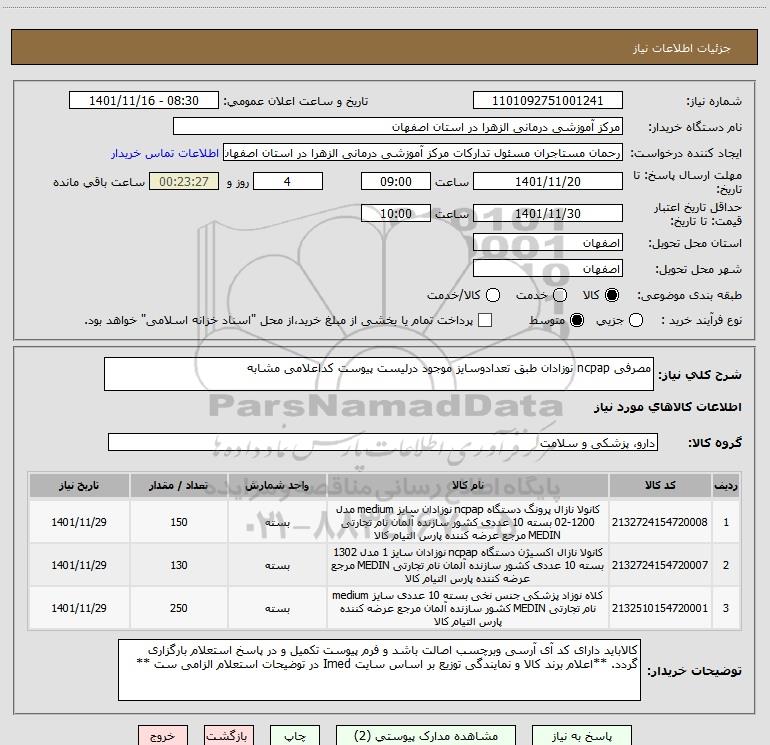Click the price validity date 1401/11/30
The width and height of the screenshot is (770, 745).
[x=548, y=214]
